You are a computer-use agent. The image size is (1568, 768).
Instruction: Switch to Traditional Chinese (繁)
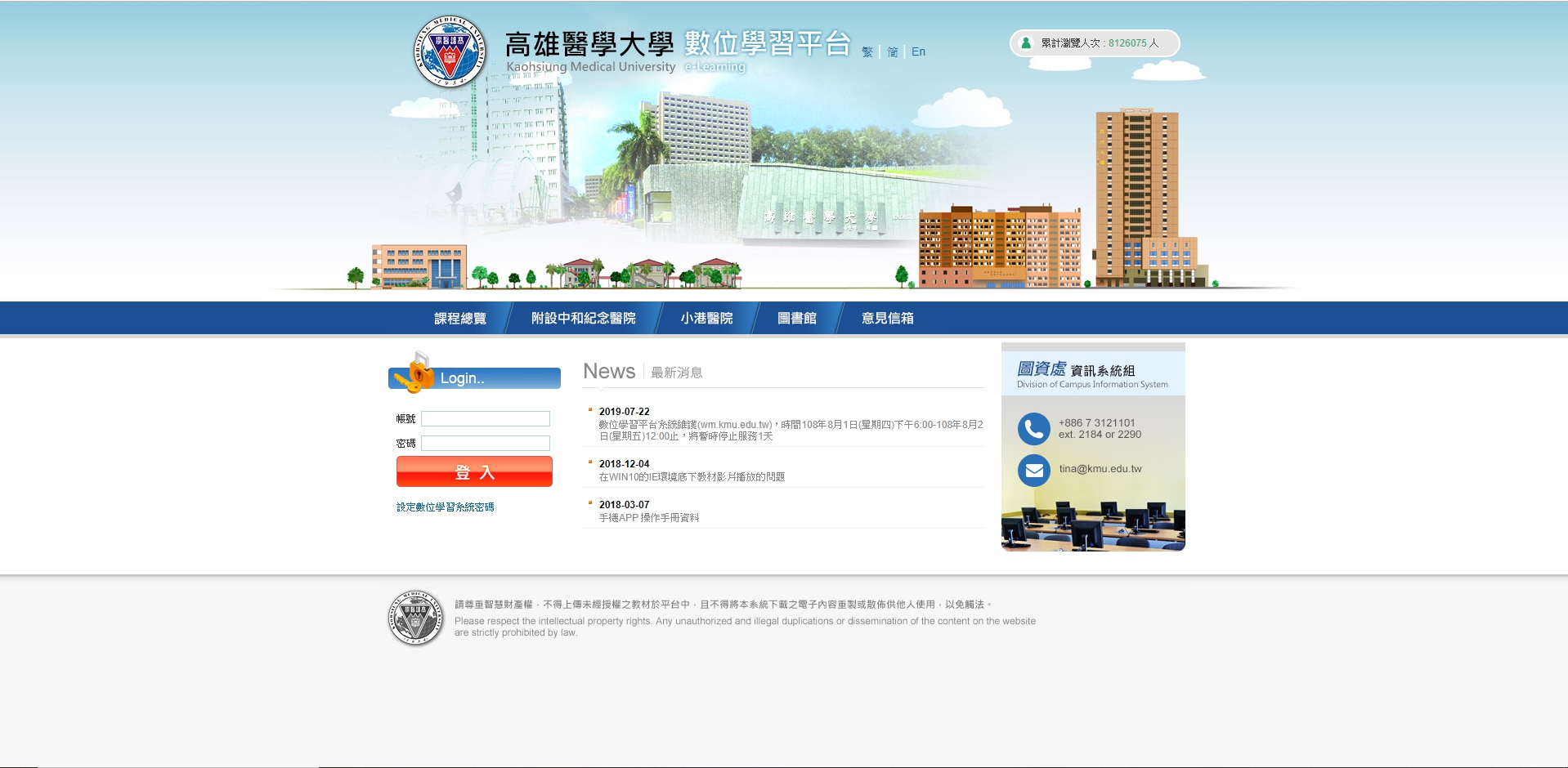tap(867, 51)
